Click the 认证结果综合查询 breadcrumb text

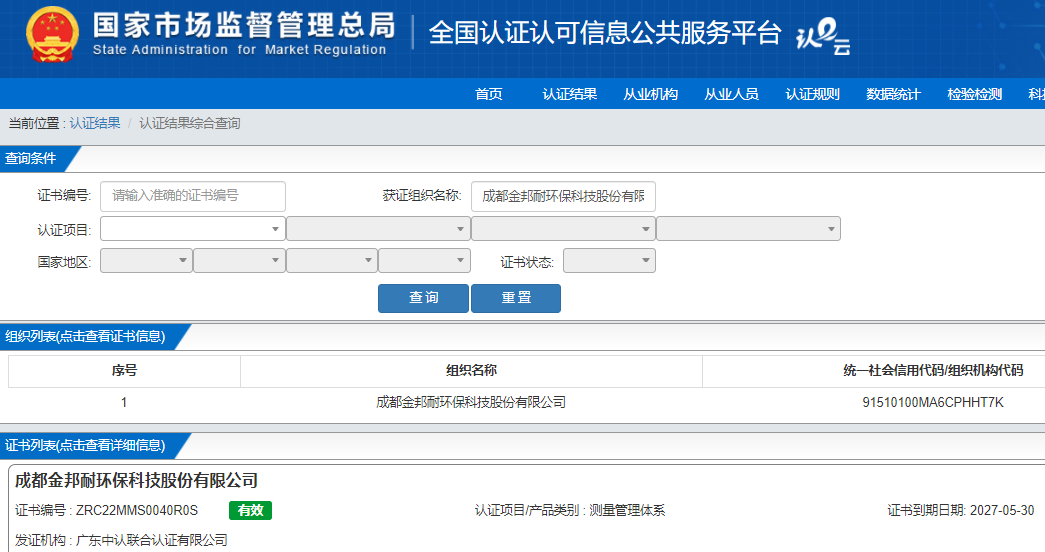point(189,123)
